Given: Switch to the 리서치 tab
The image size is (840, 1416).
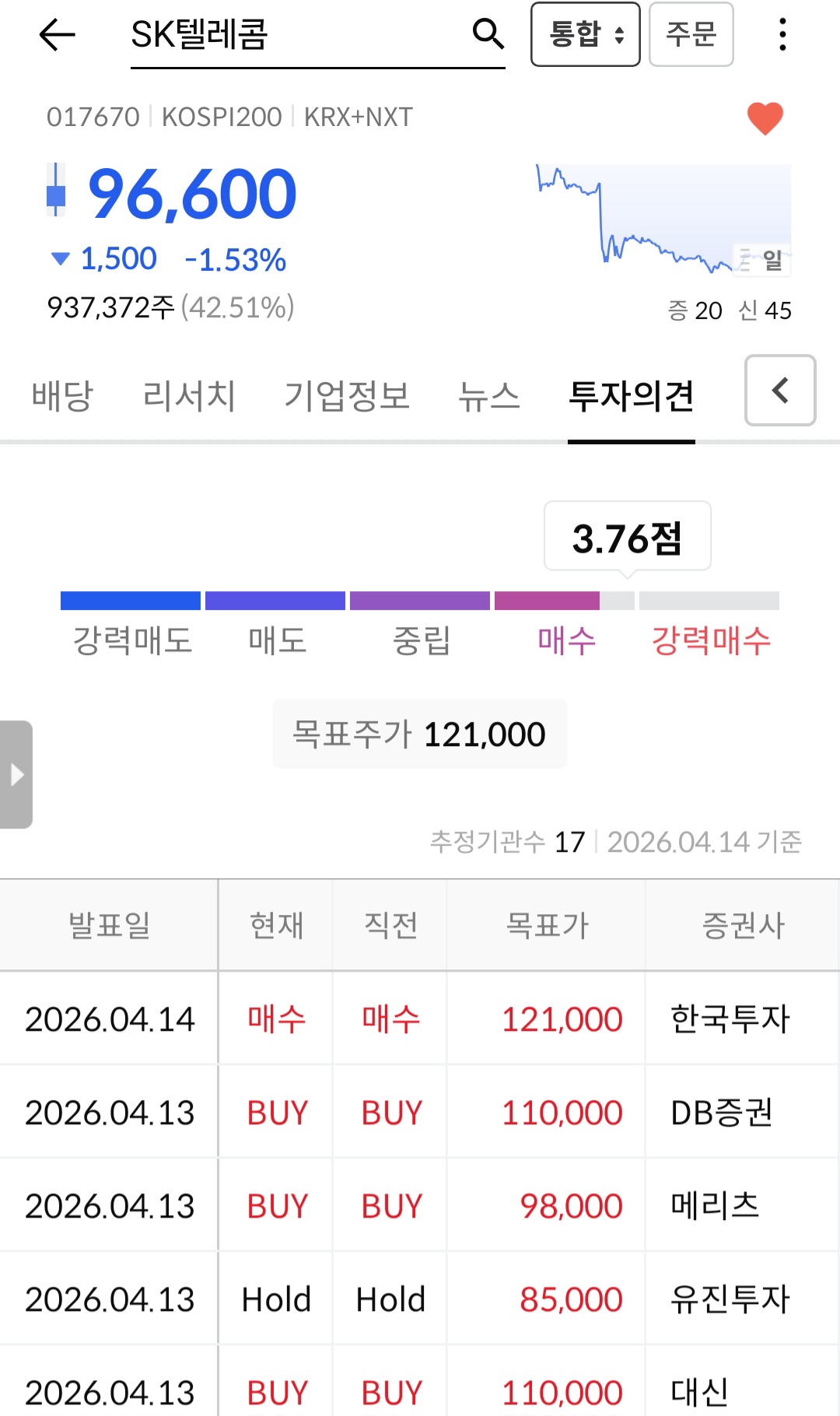Looking at the screenshot, I should pyautogui.click(x=189, y=396).
